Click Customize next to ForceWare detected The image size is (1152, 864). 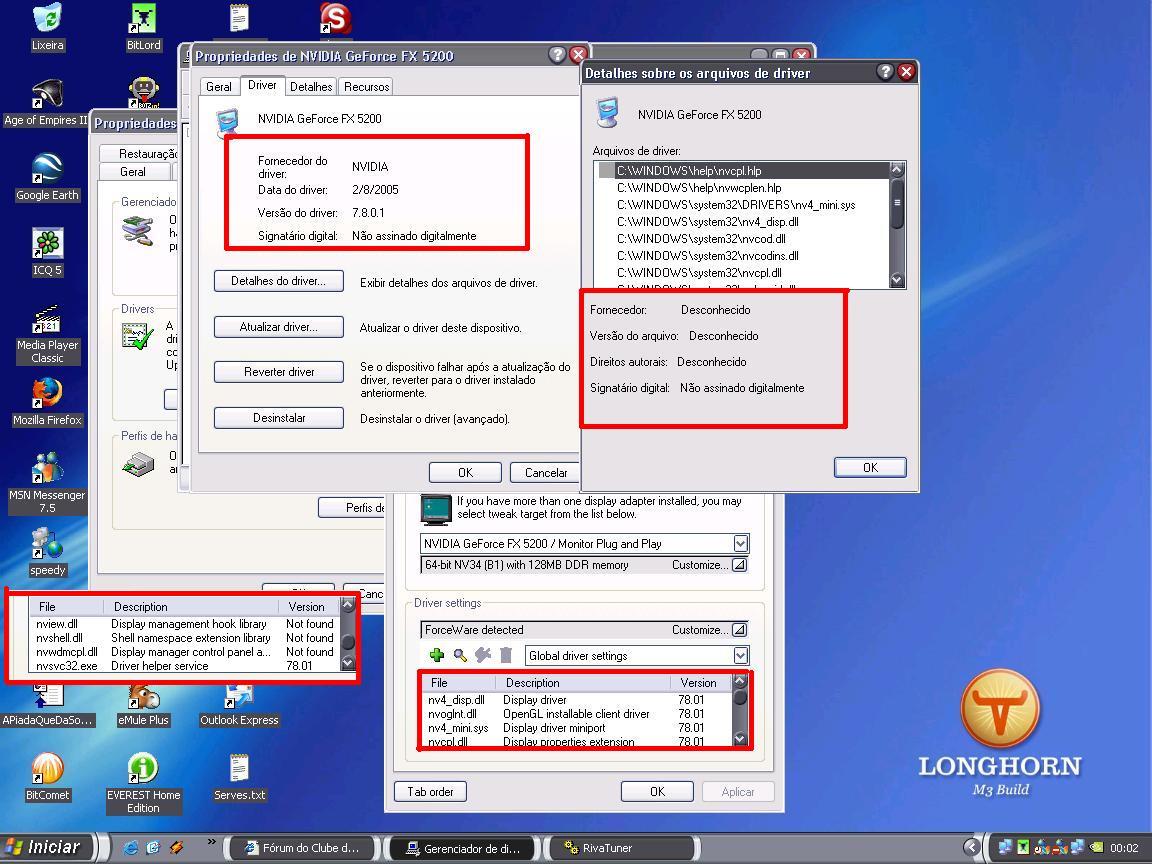tap(708, 630)
